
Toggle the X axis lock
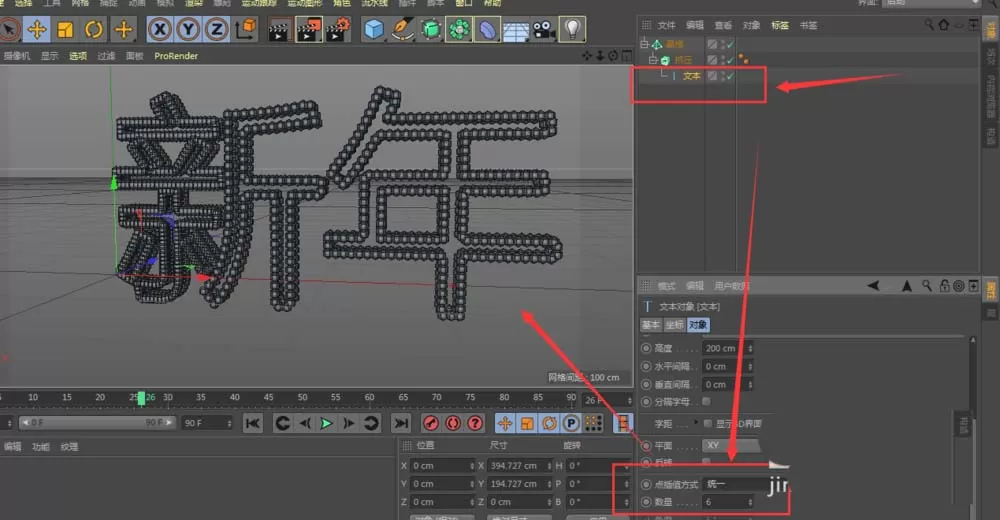[x=159, y=29]
